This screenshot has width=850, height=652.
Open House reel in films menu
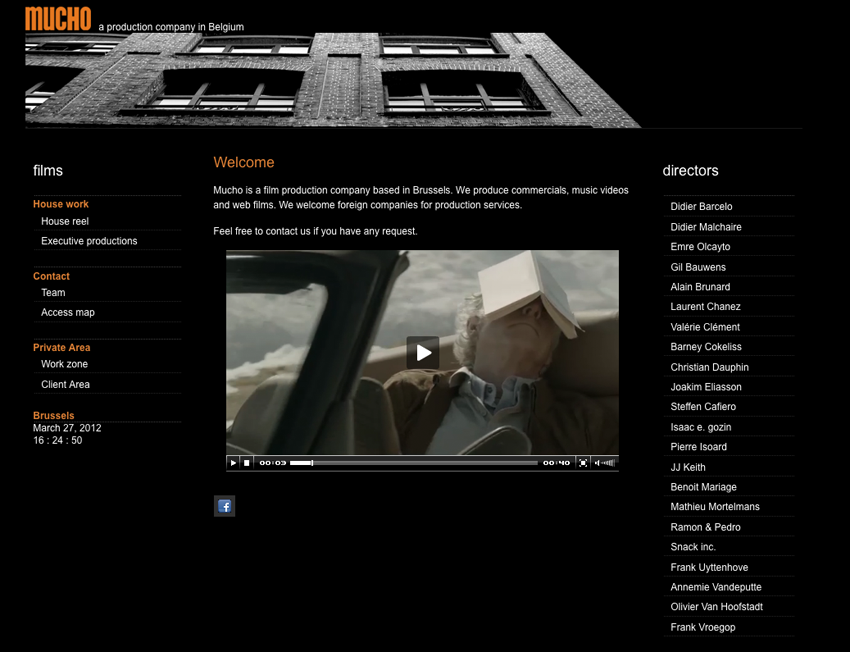click(65, 221)
